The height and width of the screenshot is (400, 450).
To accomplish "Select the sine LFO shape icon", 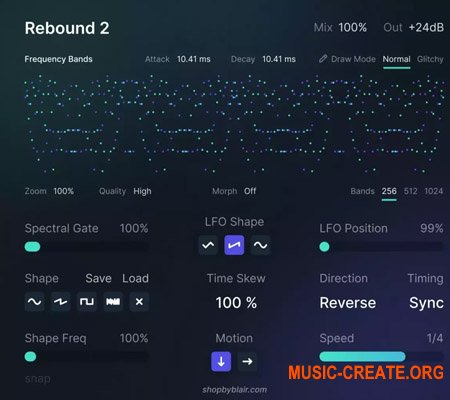I will tap(260, 245).
